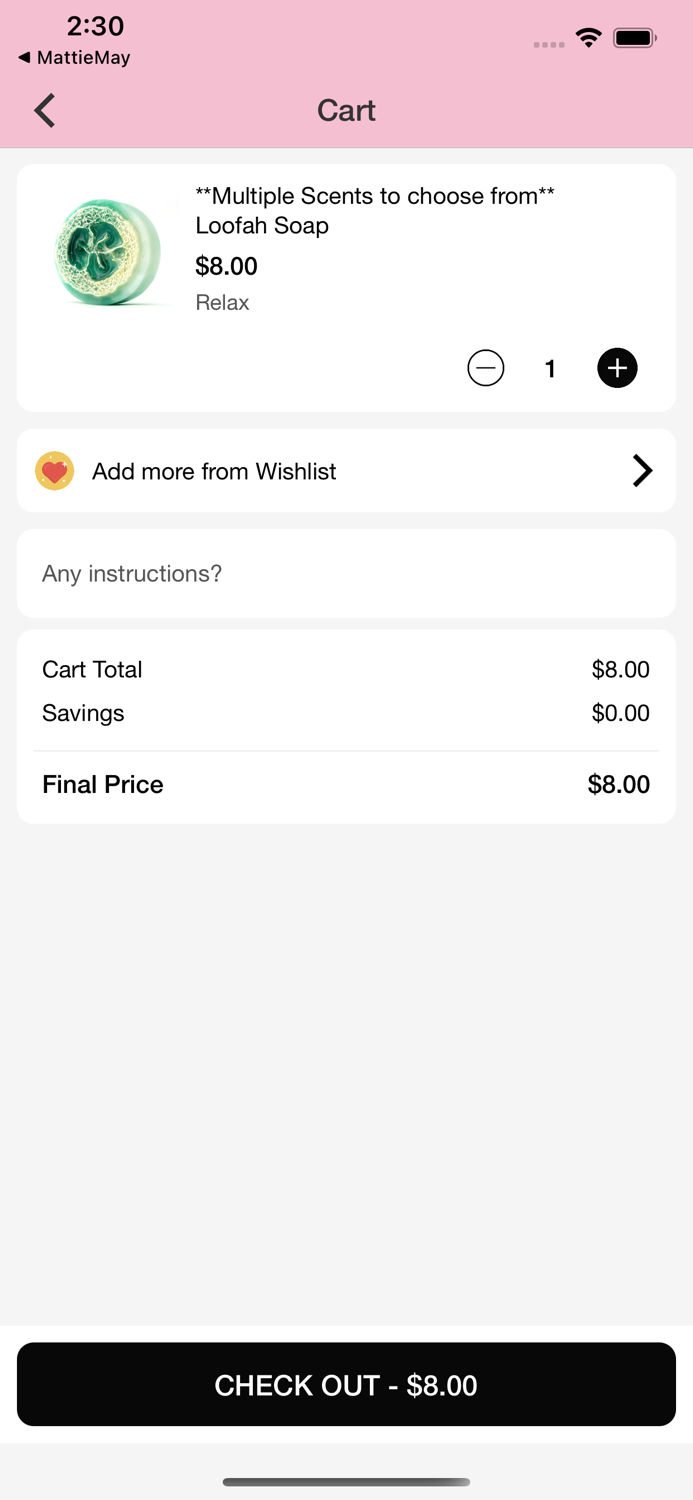Tap the 2:30 clock in status bar
The width and height of the screenshot is (693, 1500).
(95, 26)
